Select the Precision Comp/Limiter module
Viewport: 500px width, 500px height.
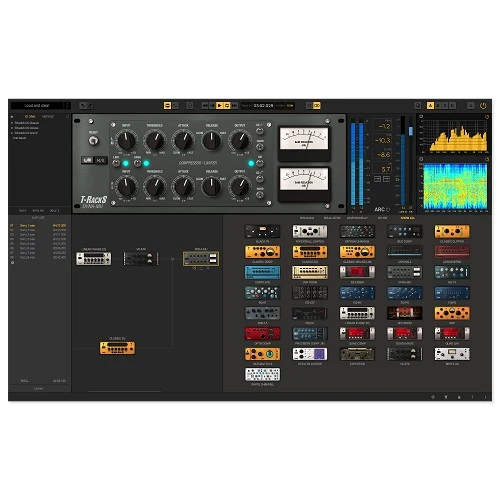coord(310,334)
